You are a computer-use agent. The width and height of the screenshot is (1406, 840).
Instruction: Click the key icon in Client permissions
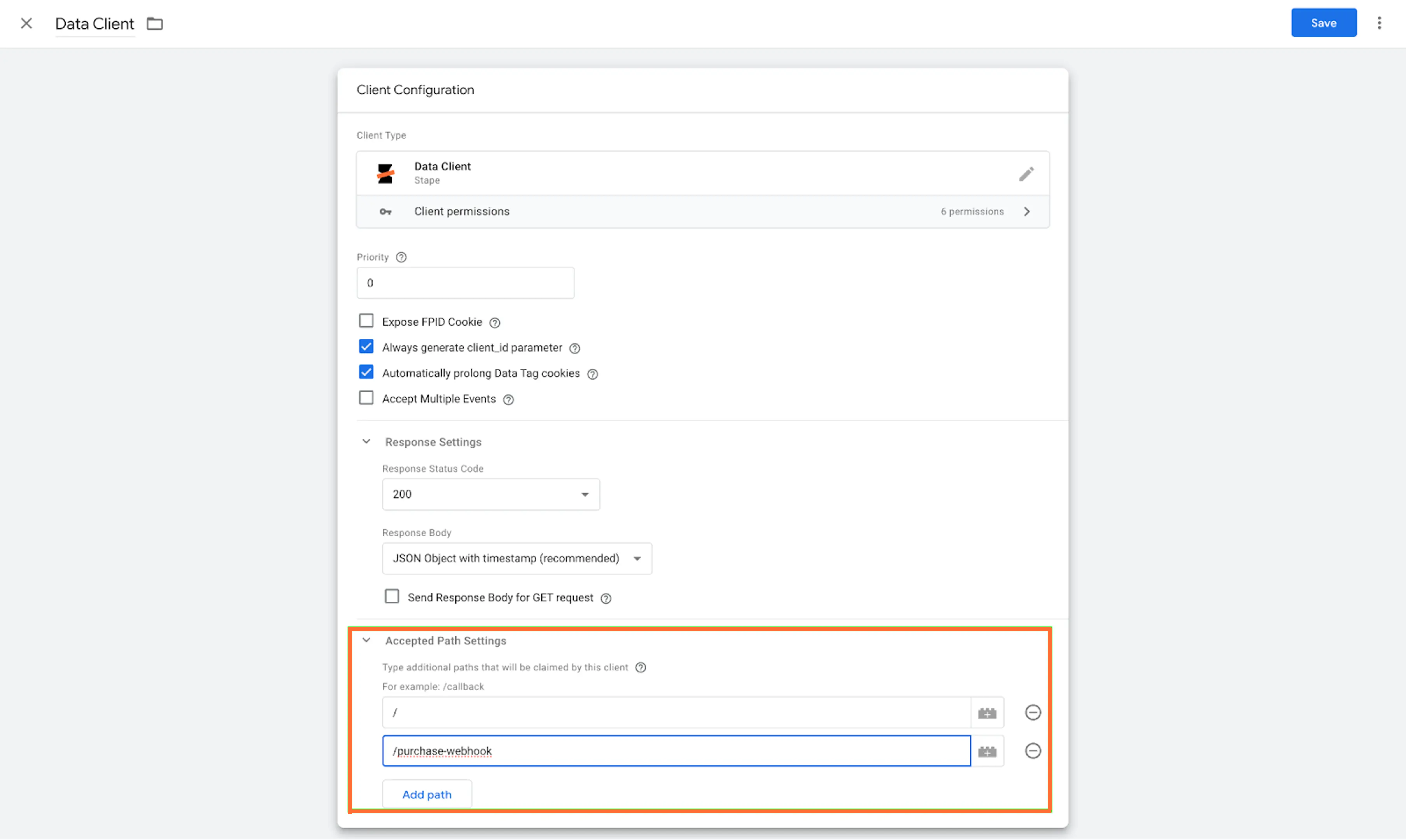[385, 212]
